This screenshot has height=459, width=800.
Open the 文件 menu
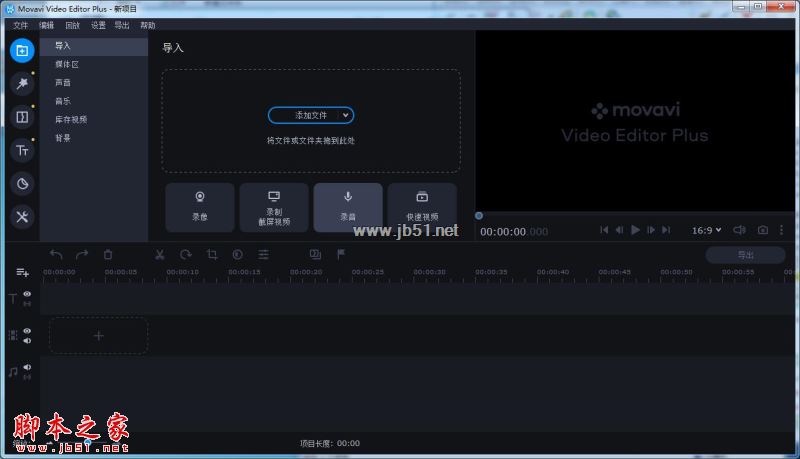(20, 25)
